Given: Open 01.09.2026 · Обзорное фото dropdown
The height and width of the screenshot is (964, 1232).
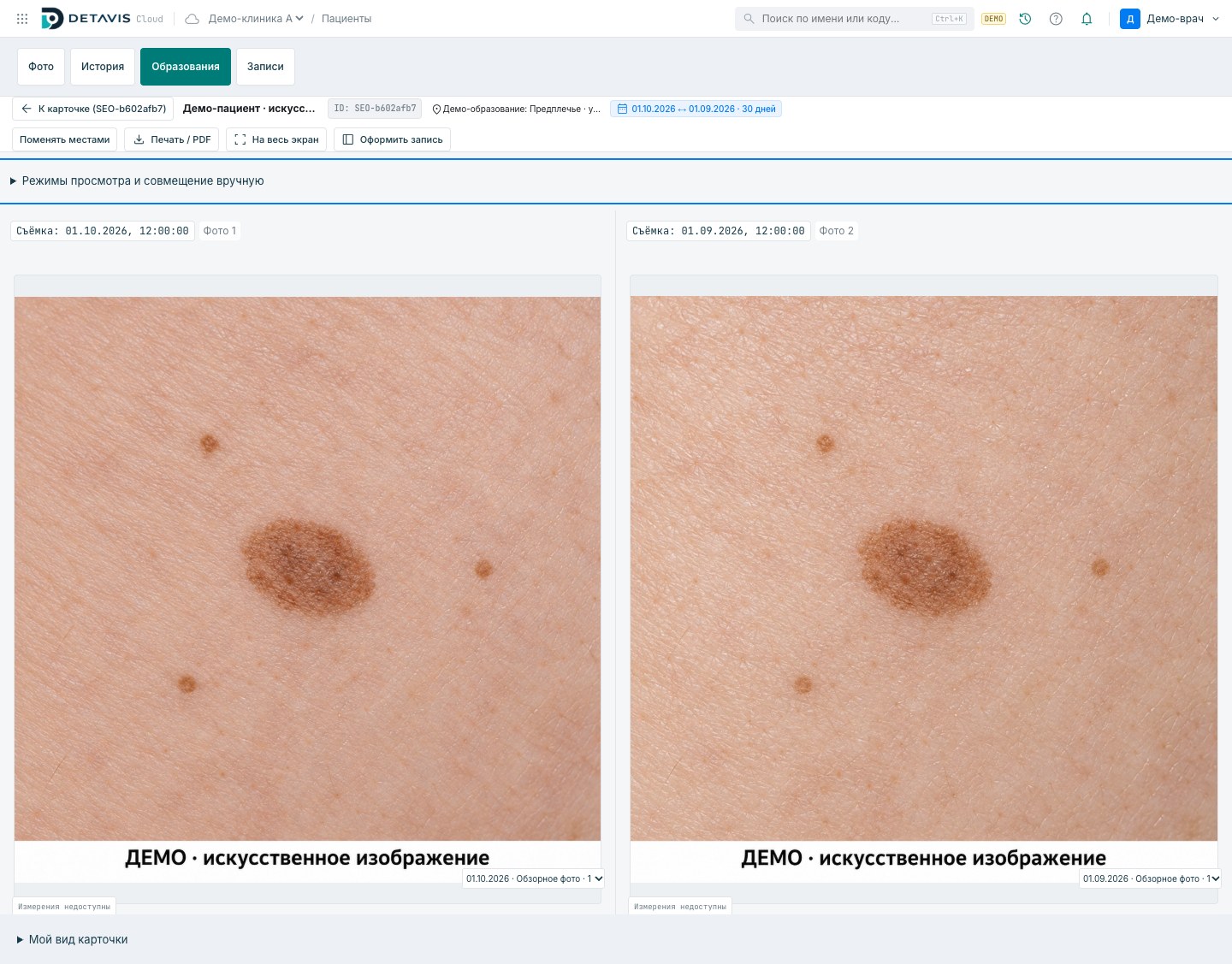Looking at the screenshot, I should coord(1151,878).
